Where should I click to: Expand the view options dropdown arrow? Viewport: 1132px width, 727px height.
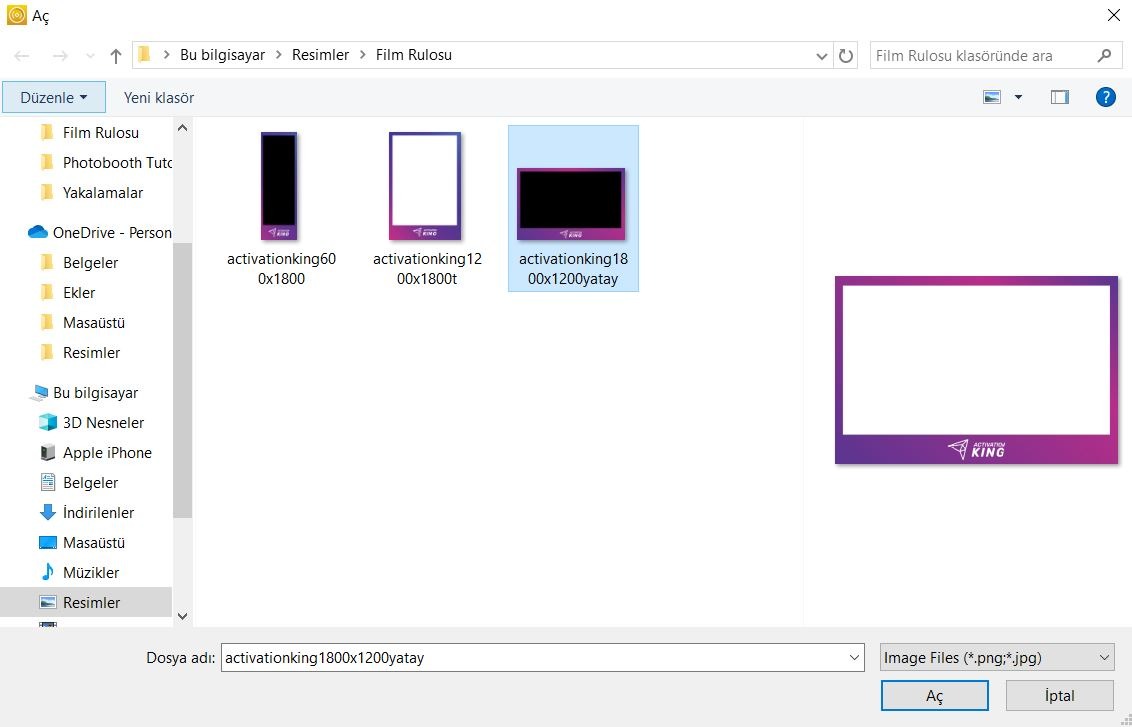[1018, 97]
